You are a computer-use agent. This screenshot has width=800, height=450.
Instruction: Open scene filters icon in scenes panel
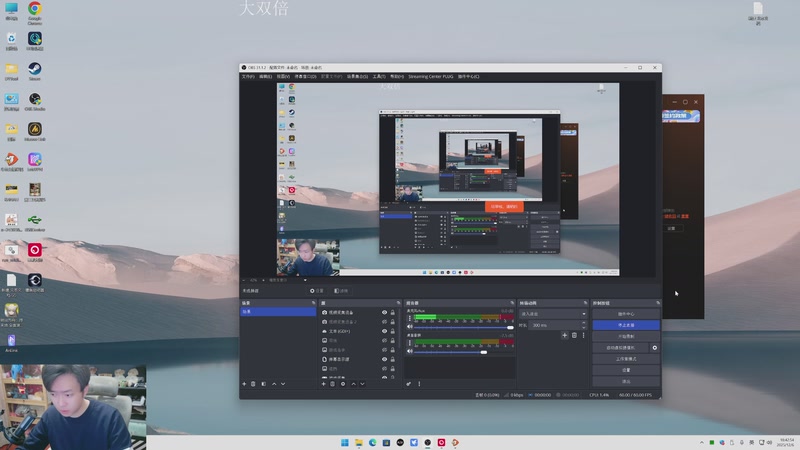tap(264, 384)
